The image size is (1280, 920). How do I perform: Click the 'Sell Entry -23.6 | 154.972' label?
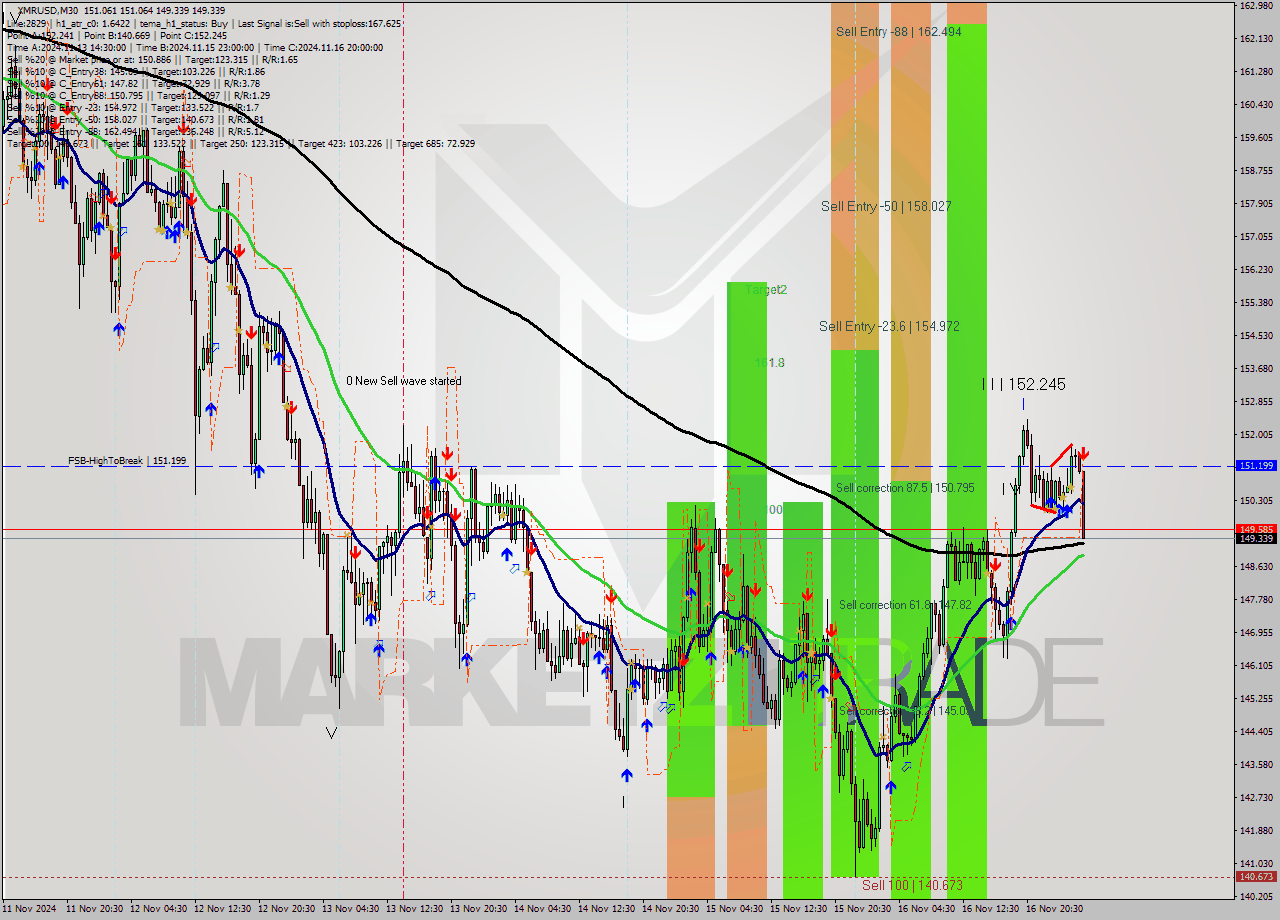coord(890,327)
